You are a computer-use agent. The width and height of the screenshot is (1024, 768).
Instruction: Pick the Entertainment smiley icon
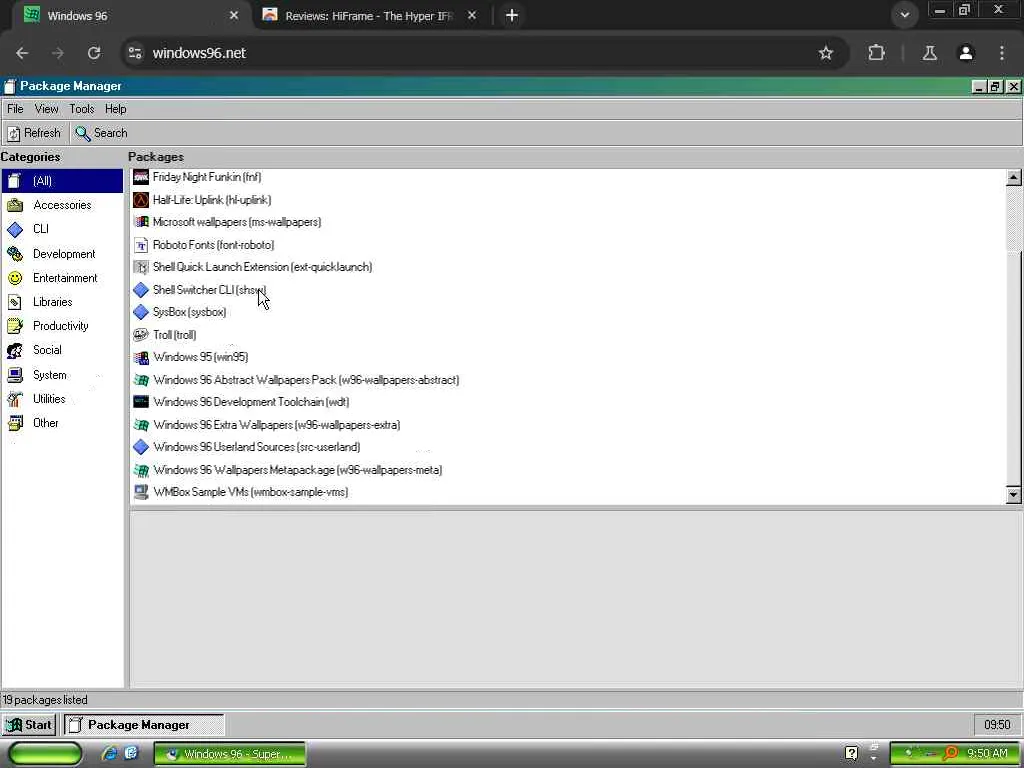[15, 278]
